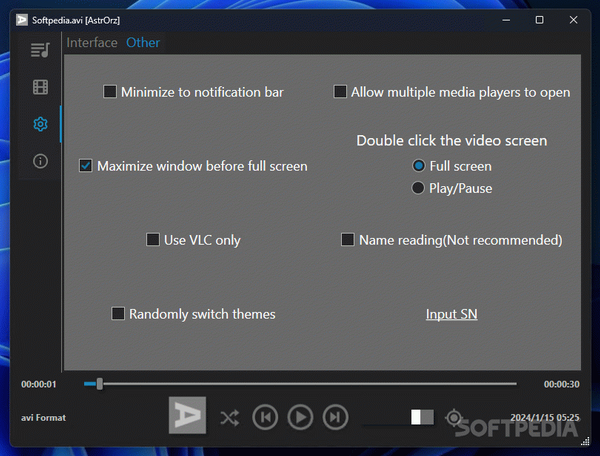Click the window resize grip corner

pyautogui.click(x=585, y=441)
